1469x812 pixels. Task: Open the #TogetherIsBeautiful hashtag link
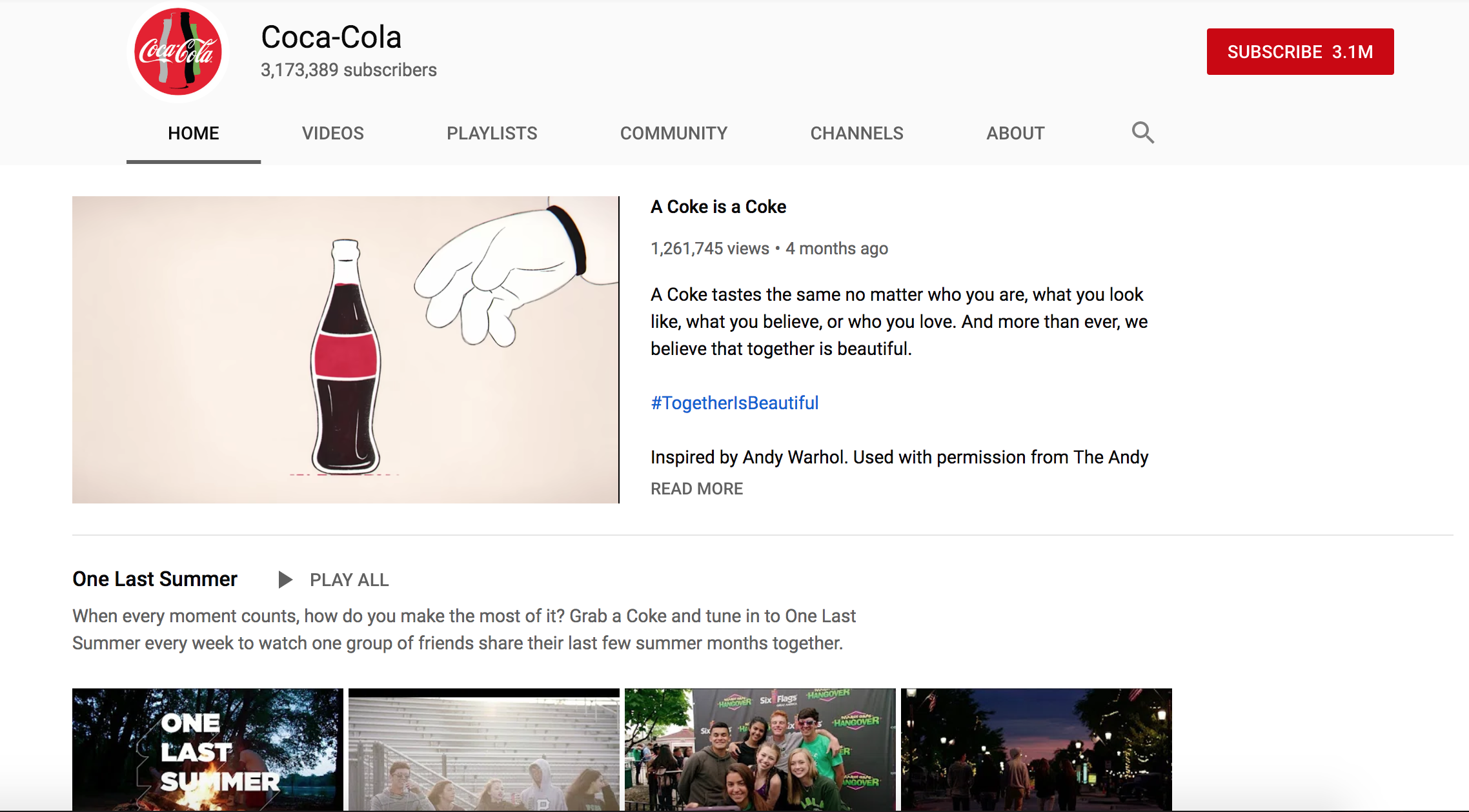click(734, 403)
